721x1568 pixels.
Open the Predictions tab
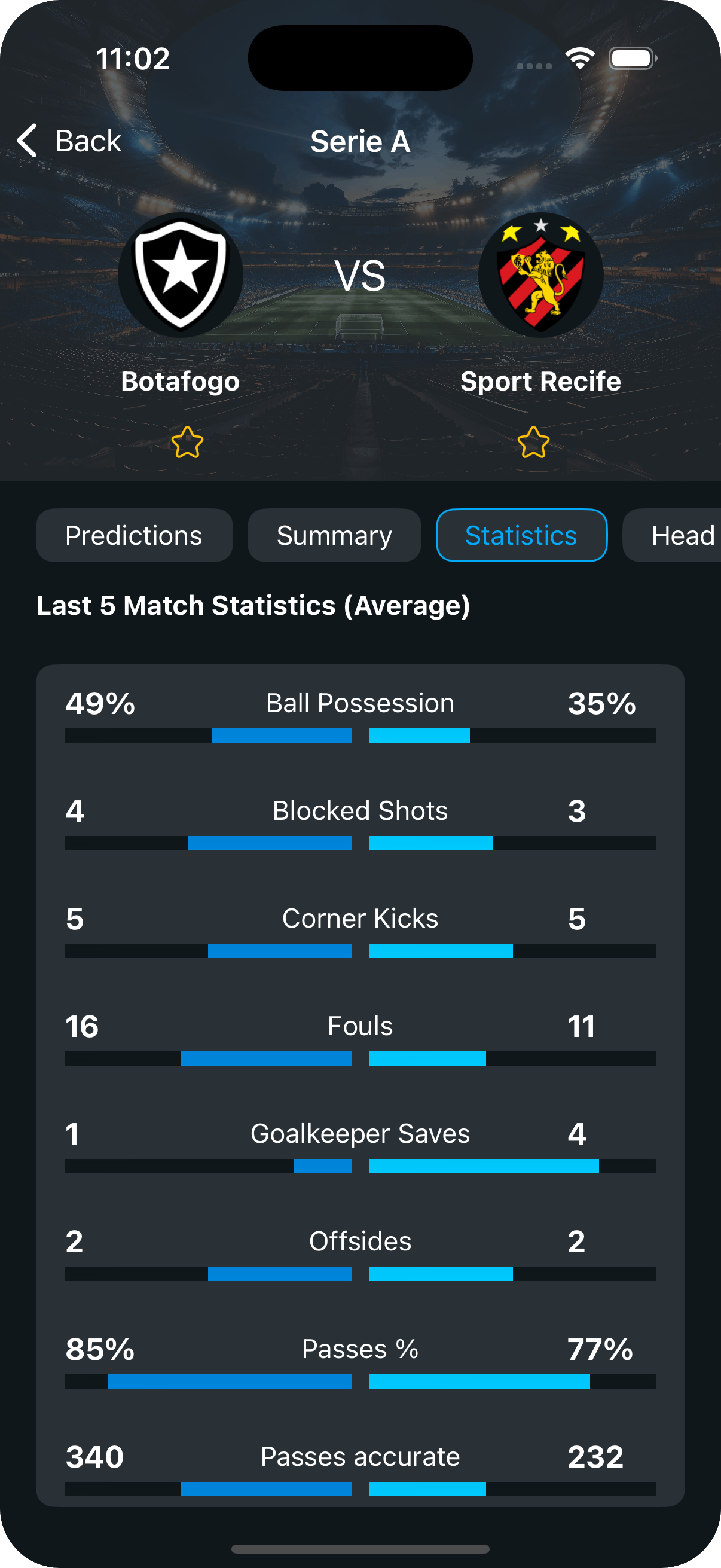tap(134, 535)
